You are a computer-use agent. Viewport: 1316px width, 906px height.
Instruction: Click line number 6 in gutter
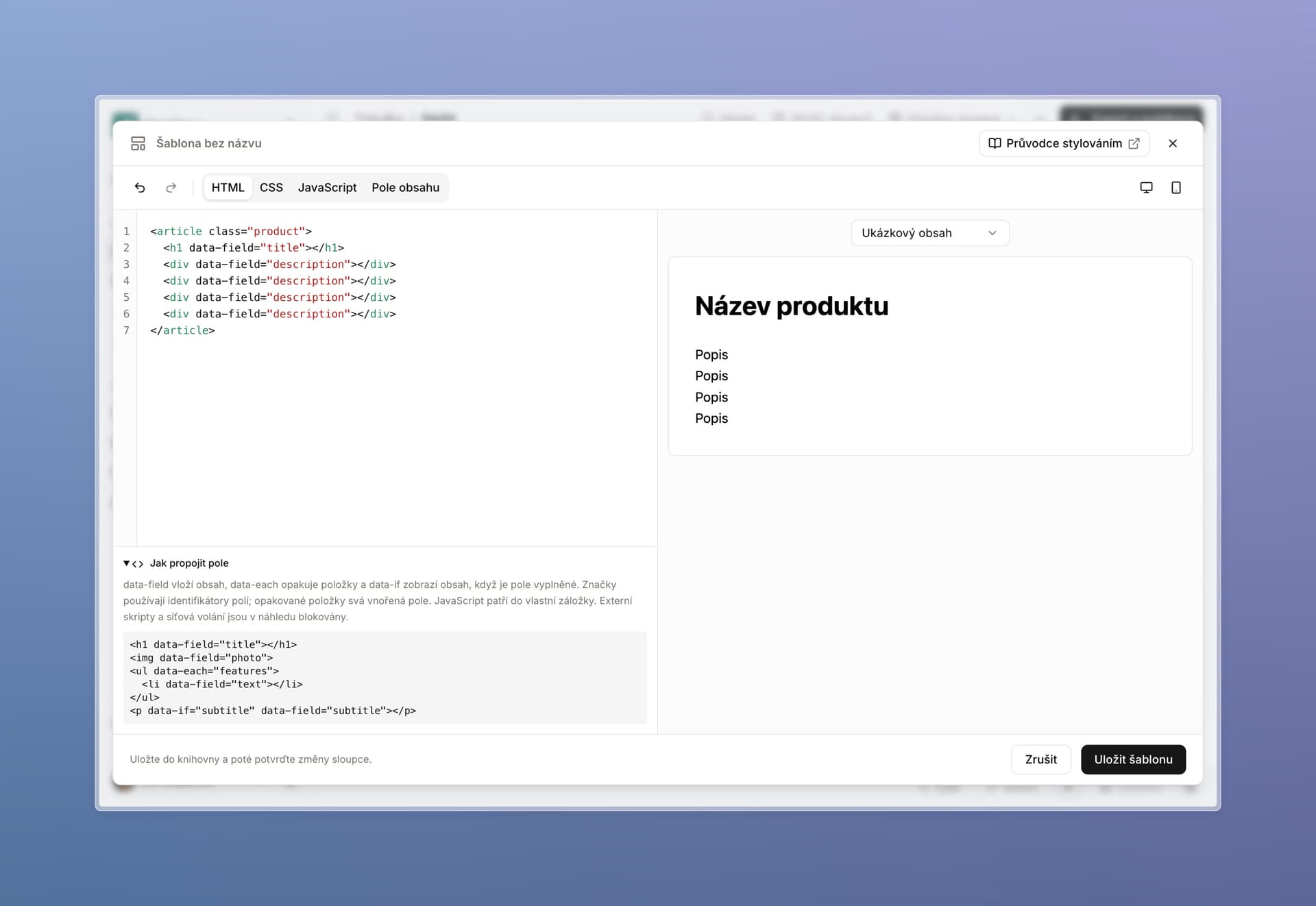126,314
